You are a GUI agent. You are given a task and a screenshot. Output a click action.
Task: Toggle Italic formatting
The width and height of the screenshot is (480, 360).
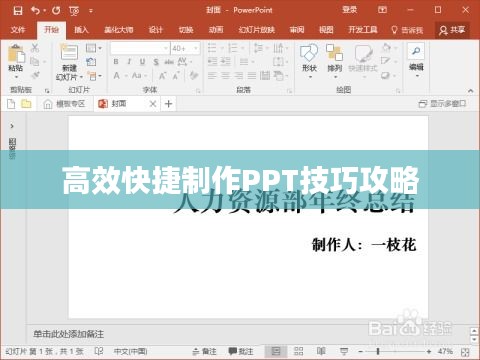[x=129, y=62]
